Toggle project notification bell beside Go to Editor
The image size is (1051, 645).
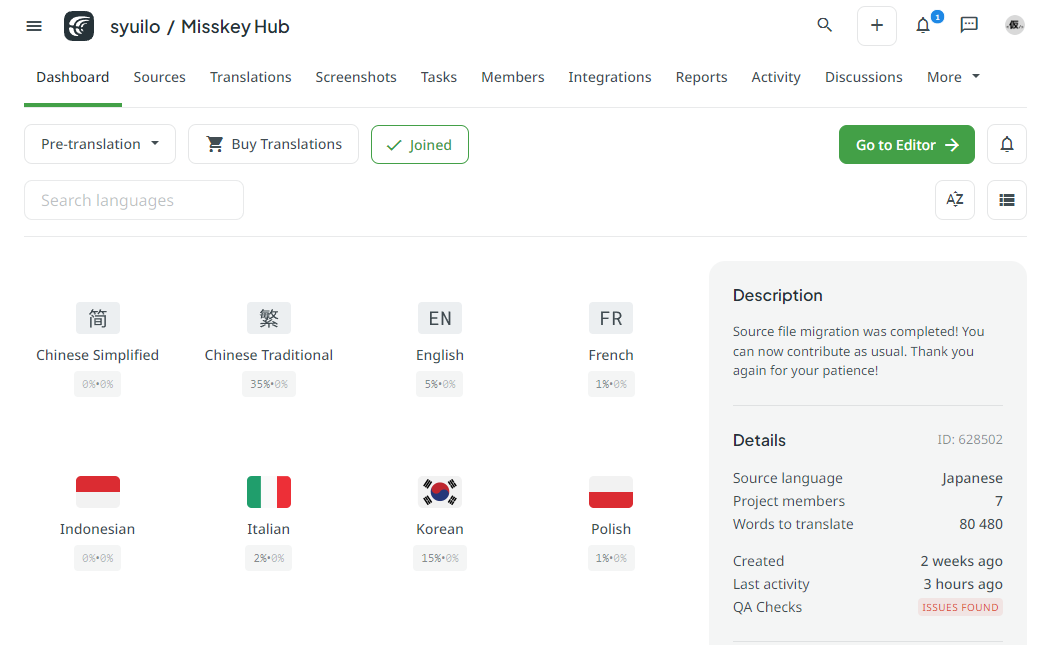click(1007, 144)
